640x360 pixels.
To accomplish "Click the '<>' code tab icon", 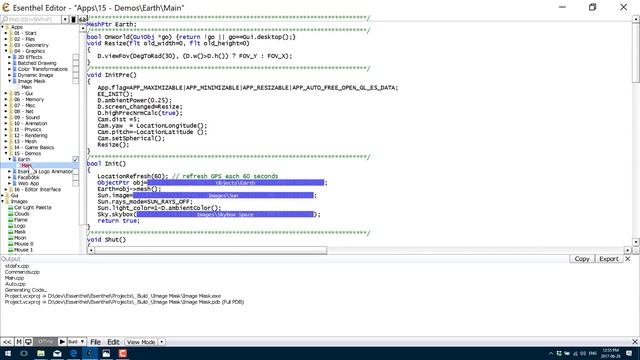I will (82, 19).
